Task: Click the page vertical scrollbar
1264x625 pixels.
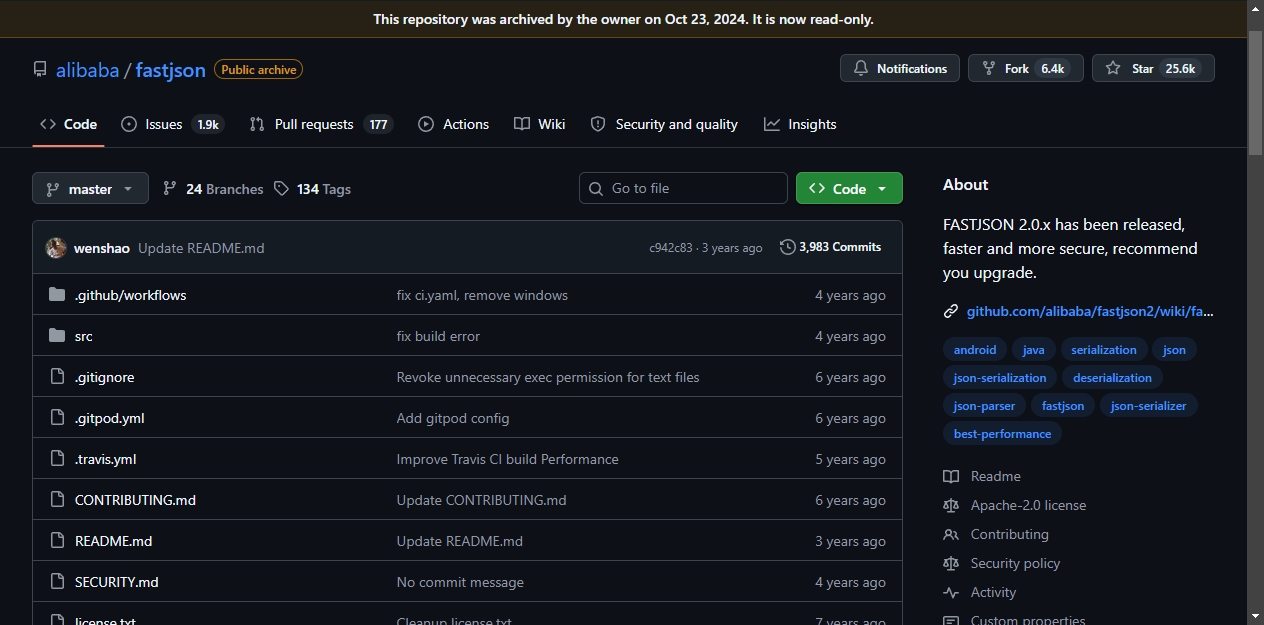Action: pyautogui.click(x=1256, y=312)
